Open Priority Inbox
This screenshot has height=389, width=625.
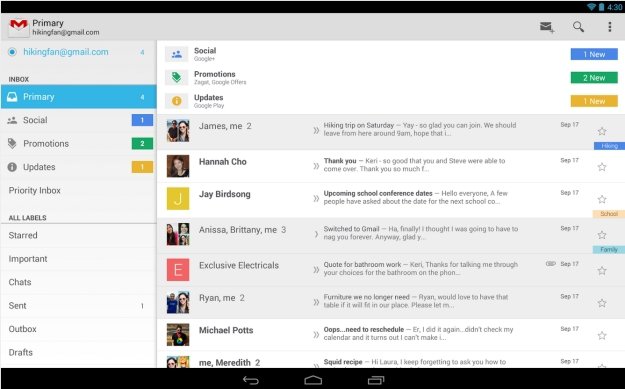click(79, 191)
